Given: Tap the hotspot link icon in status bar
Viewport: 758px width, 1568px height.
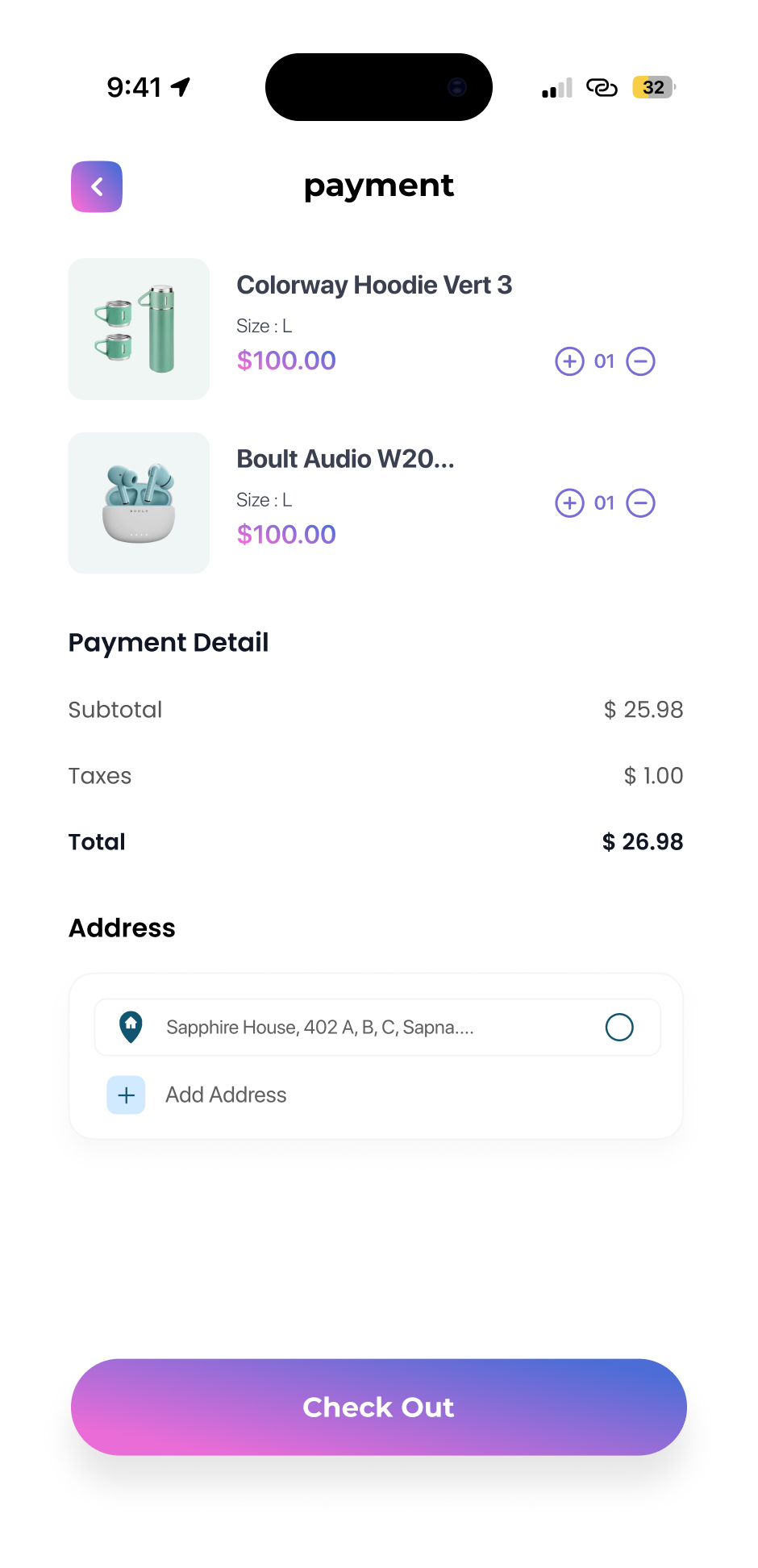Looking at the screenshot, I should tap(602, 87).
